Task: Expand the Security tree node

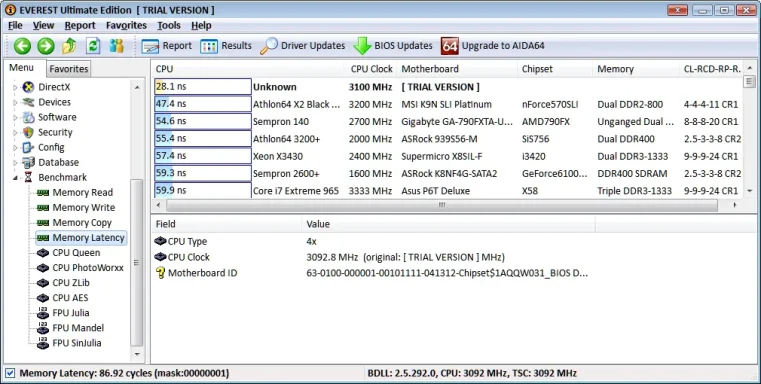Action: click(15, 133)
